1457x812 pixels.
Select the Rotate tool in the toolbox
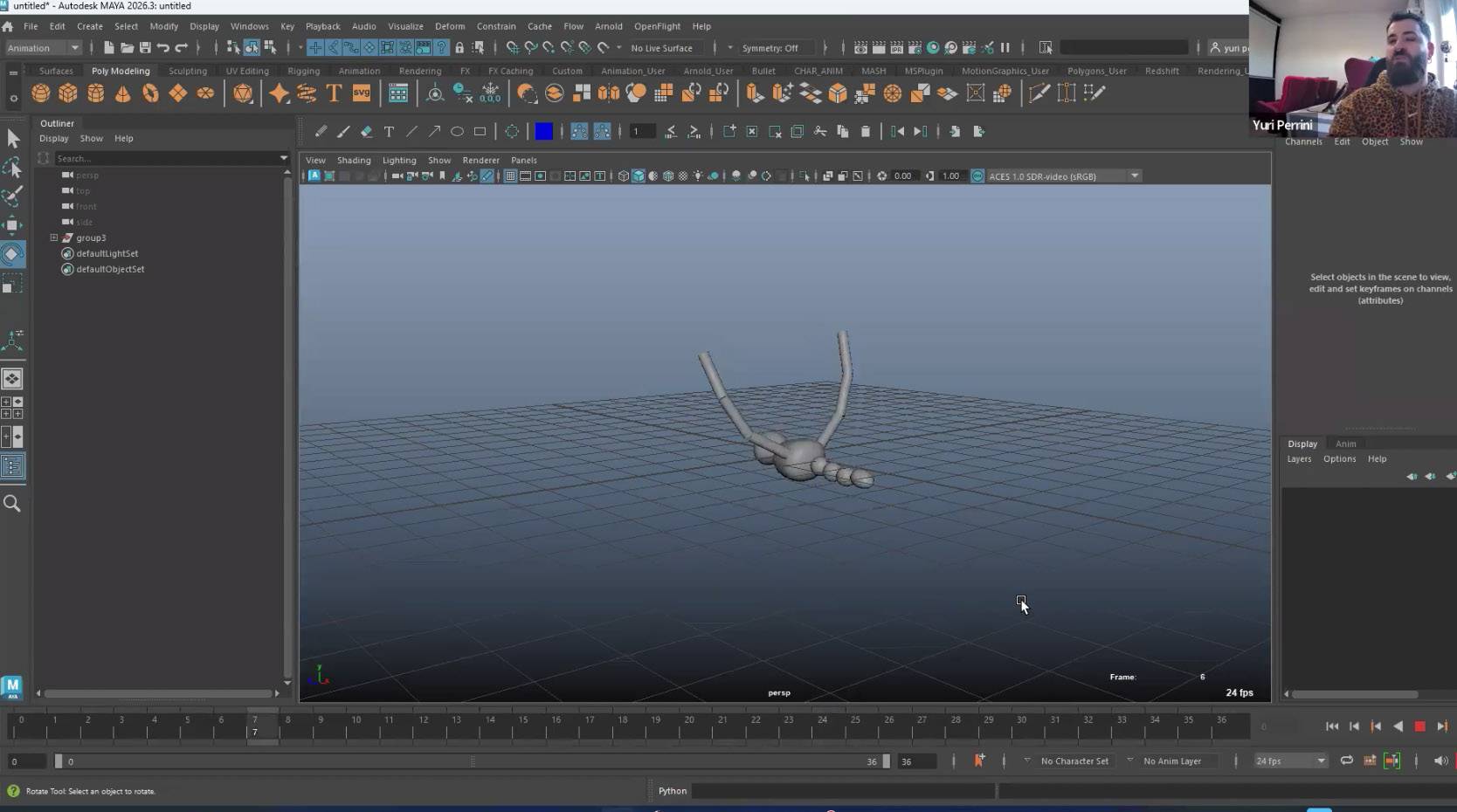12,254
